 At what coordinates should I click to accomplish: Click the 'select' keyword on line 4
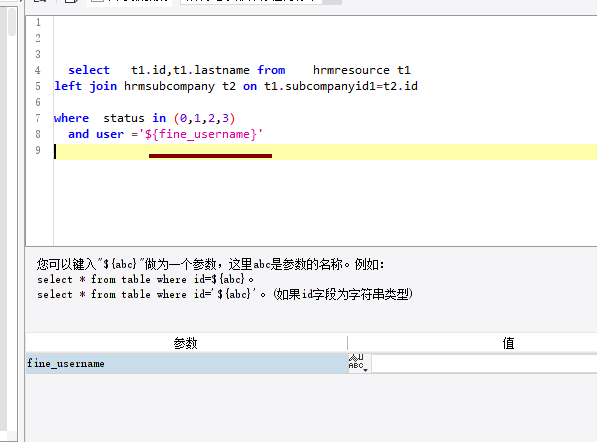coord(89,70)
